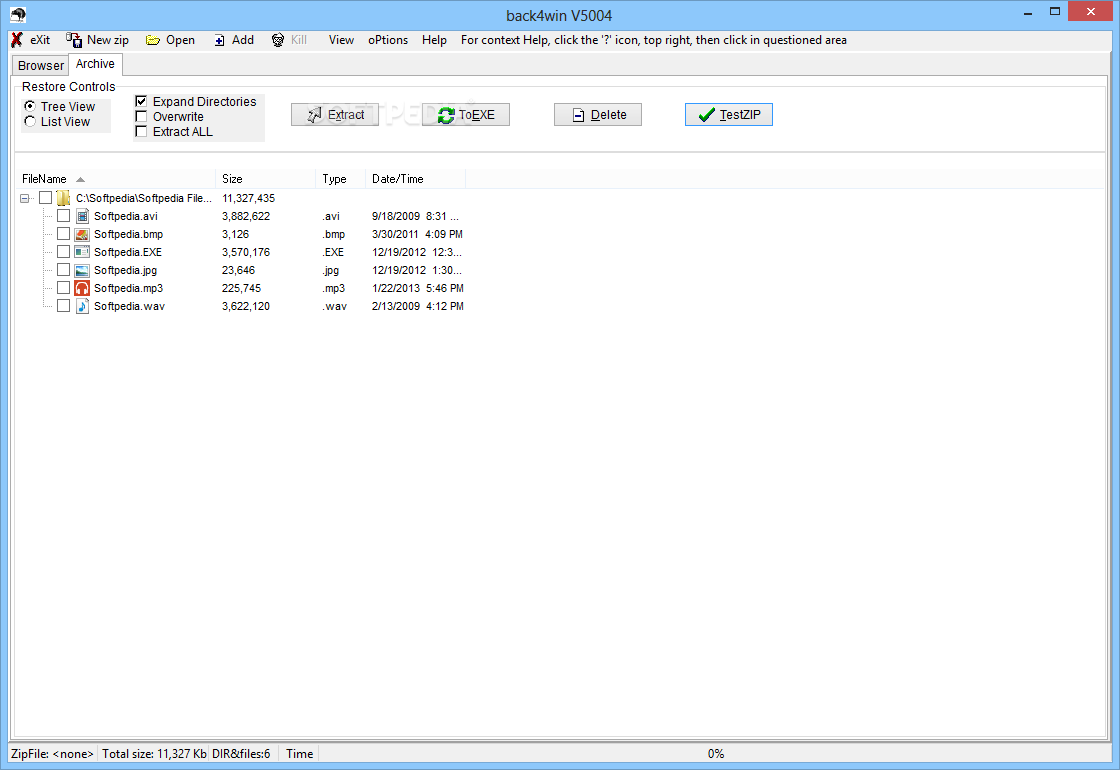Click the Time status field
The image size is (1120, 770).
[x=300, y=754]
